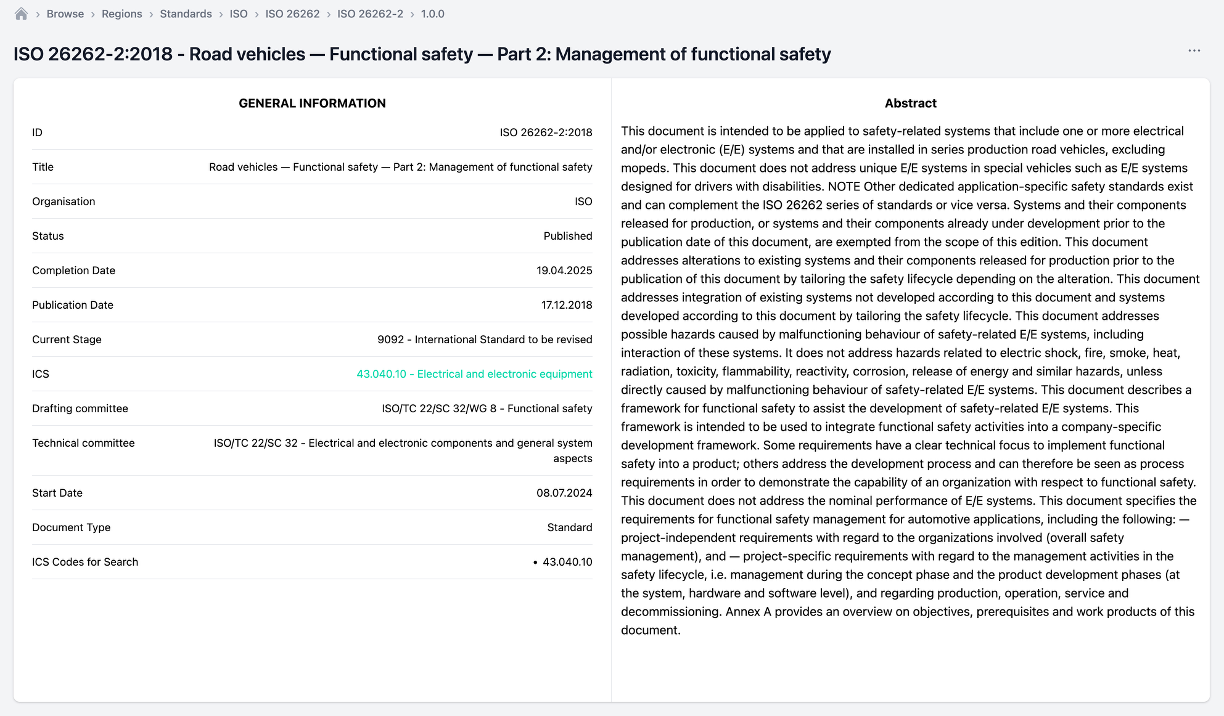Open Standards breadcrumb link

pyautogui.click(x=186, y=14)
